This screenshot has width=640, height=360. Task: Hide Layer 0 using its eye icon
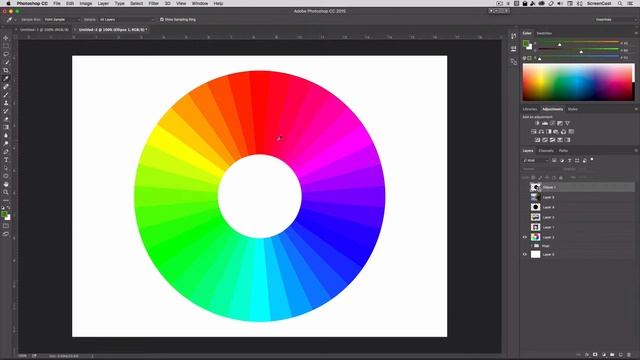(x=525, y=254)
